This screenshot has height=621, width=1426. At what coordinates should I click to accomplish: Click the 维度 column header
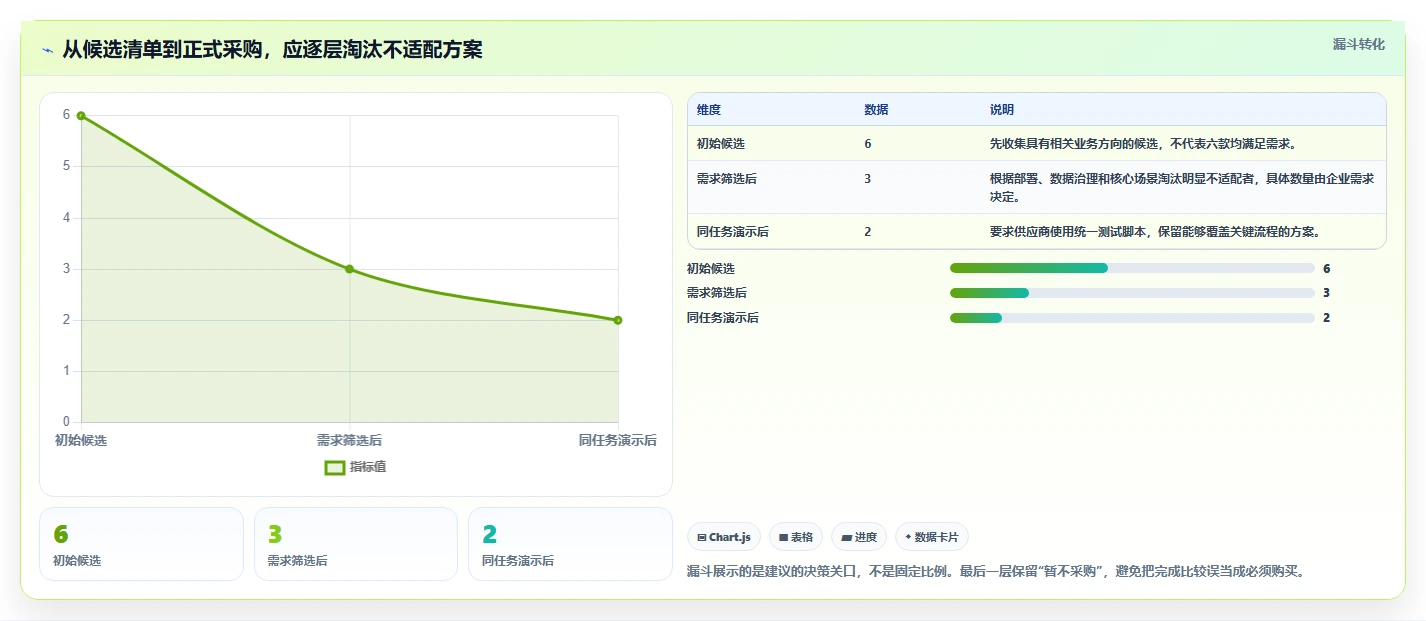[709, 110]
